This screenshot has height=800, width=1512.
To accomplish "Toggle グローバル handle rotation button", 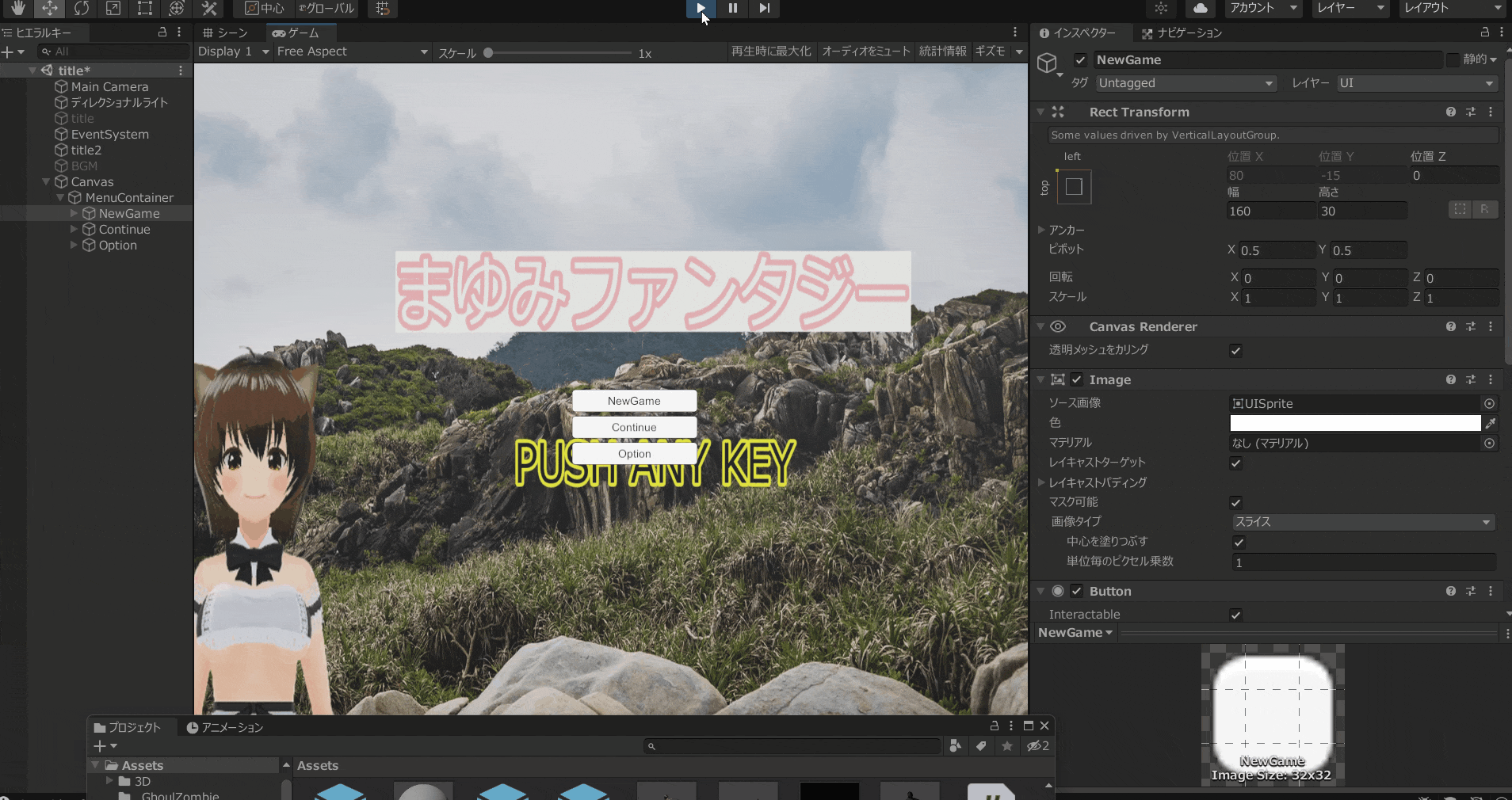I will tap(326, 8).
